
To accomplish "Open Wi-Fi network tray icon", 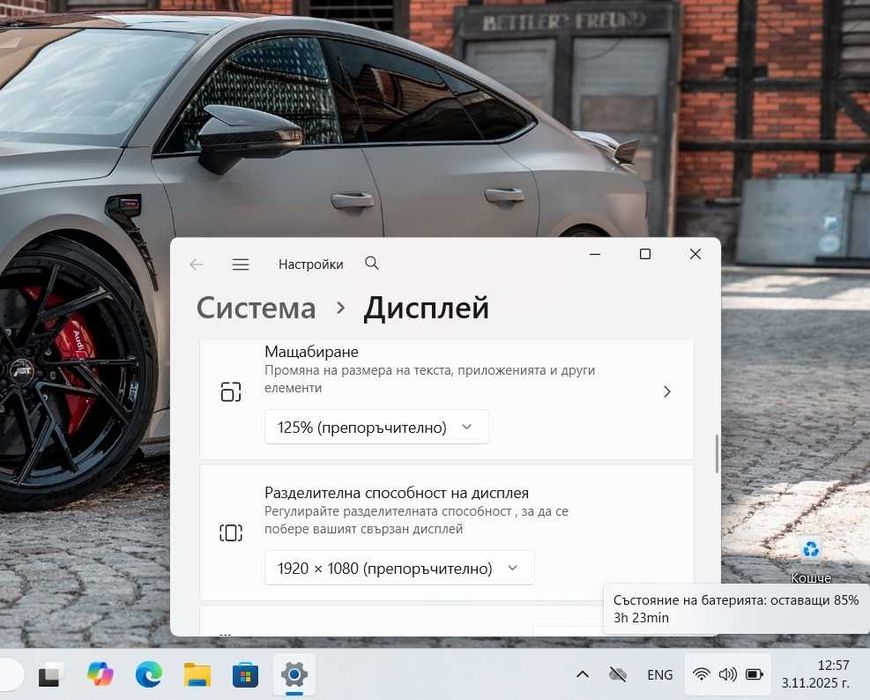I will click(x=701, y=674).
